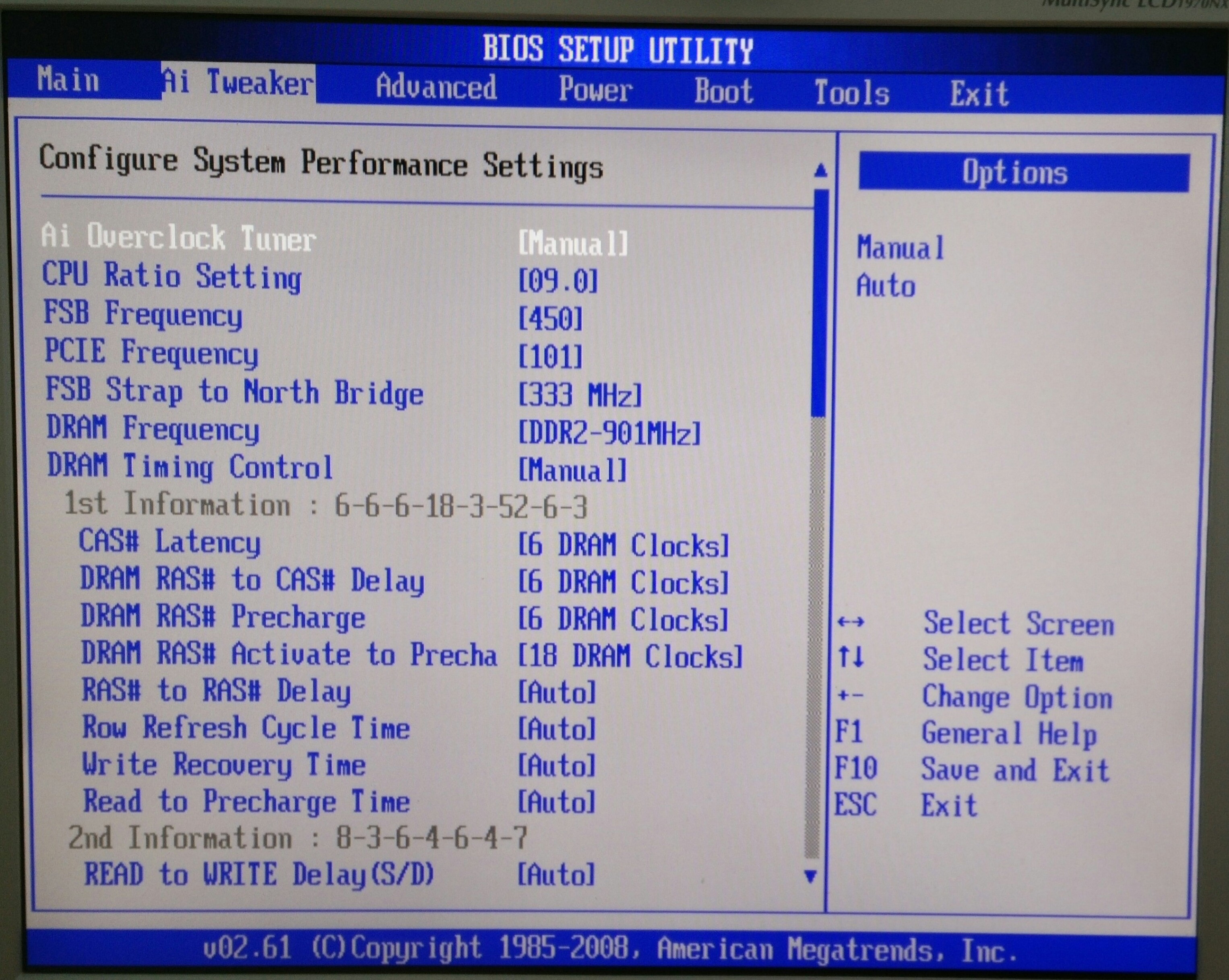Open the Ai Tweaker tab

pos(238,83)
